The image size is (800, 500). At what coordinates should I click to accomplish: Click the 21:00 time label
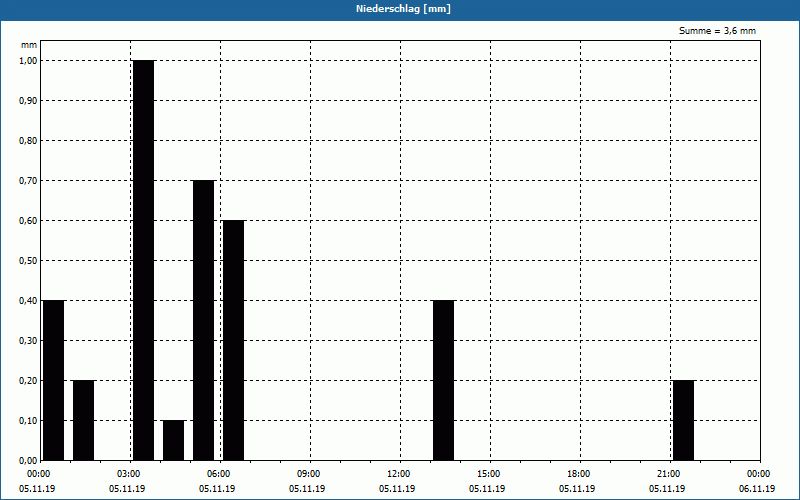tap(668, 474)
